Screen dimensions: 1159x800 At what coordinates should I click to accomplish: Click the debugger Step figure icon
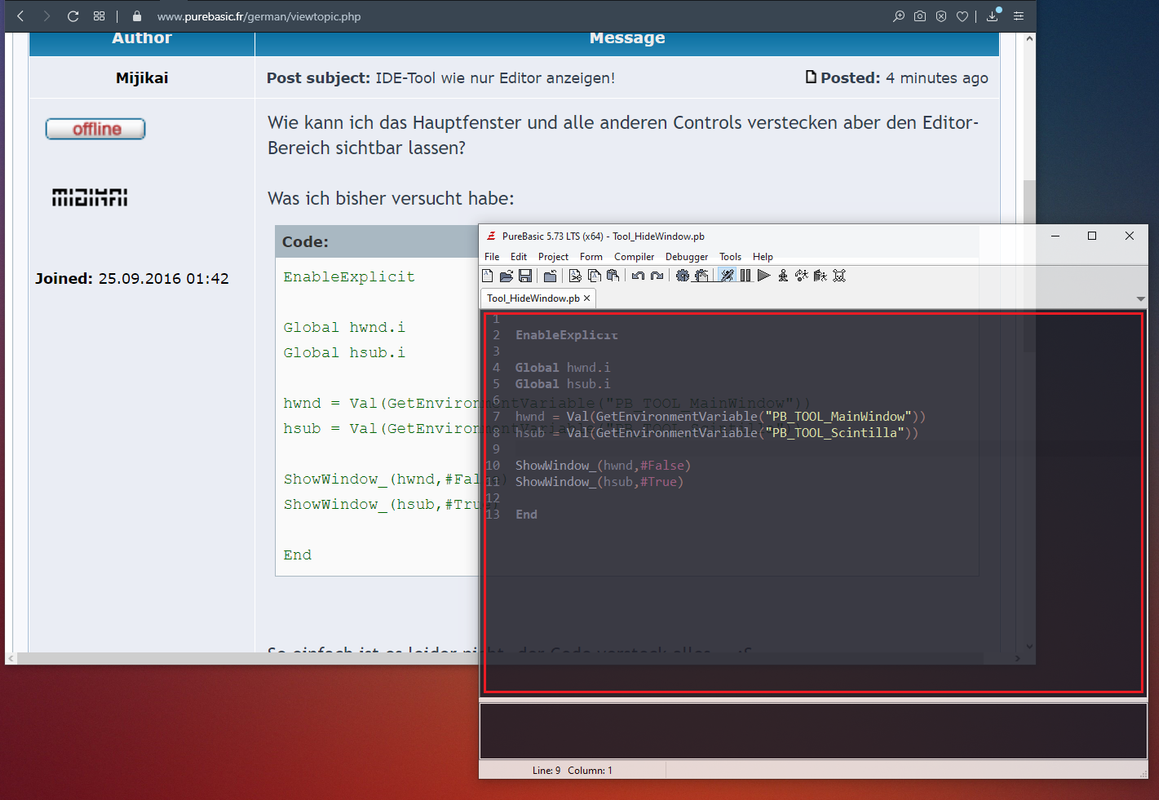[783, 276]
